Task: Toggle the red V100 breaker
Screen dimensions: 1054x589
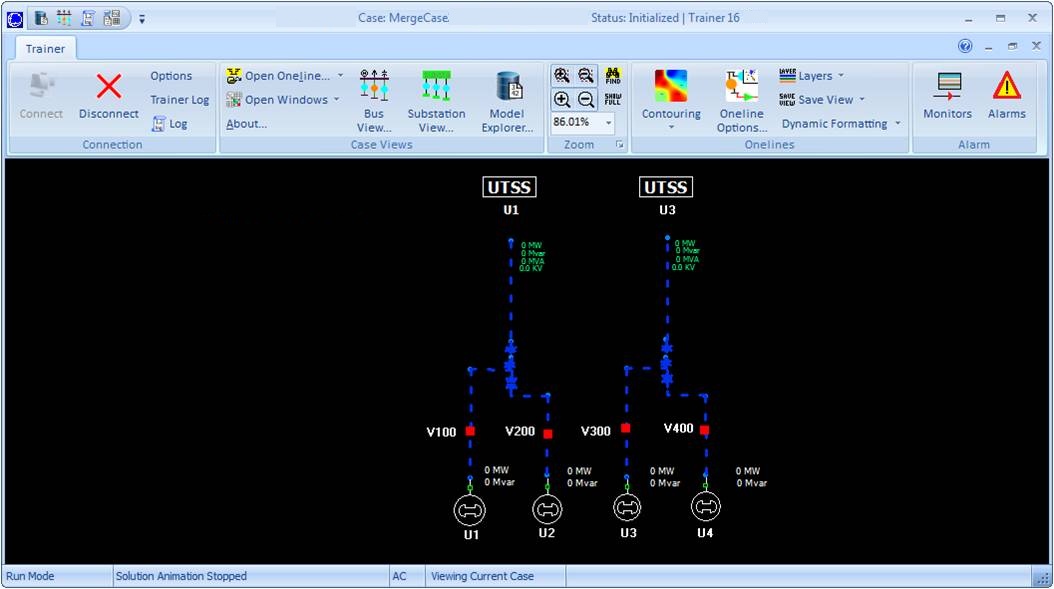Action: tap(470, 431)
